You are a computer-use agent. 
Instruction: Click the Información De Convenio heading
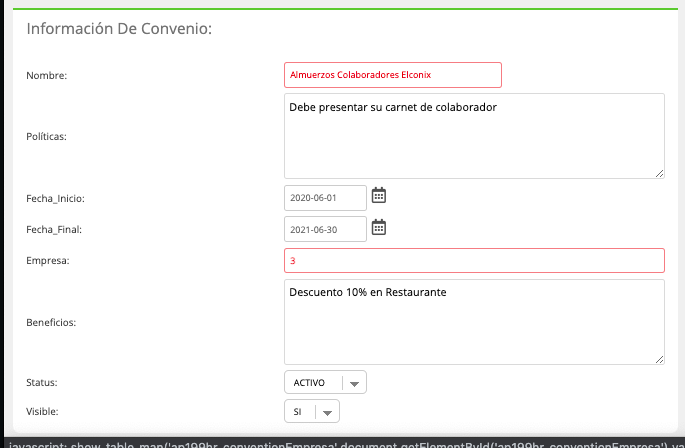[x=119, y=29]
